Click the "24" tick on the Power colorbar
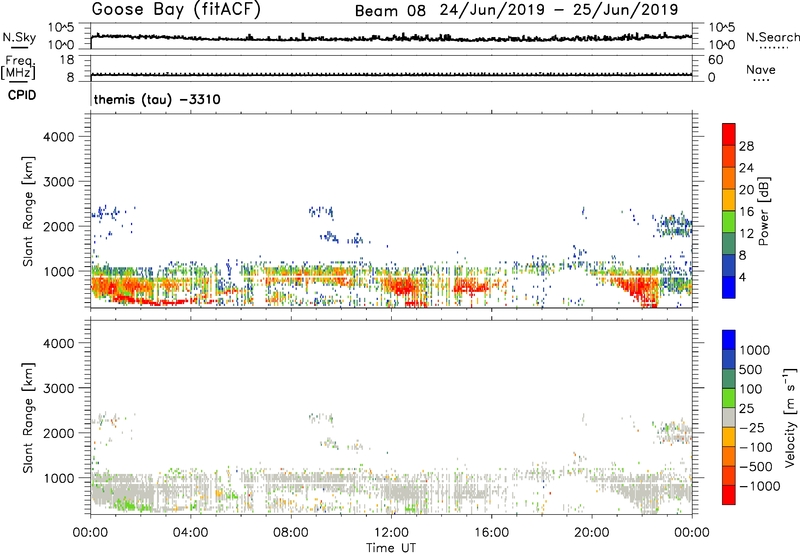 pos(746,168)
